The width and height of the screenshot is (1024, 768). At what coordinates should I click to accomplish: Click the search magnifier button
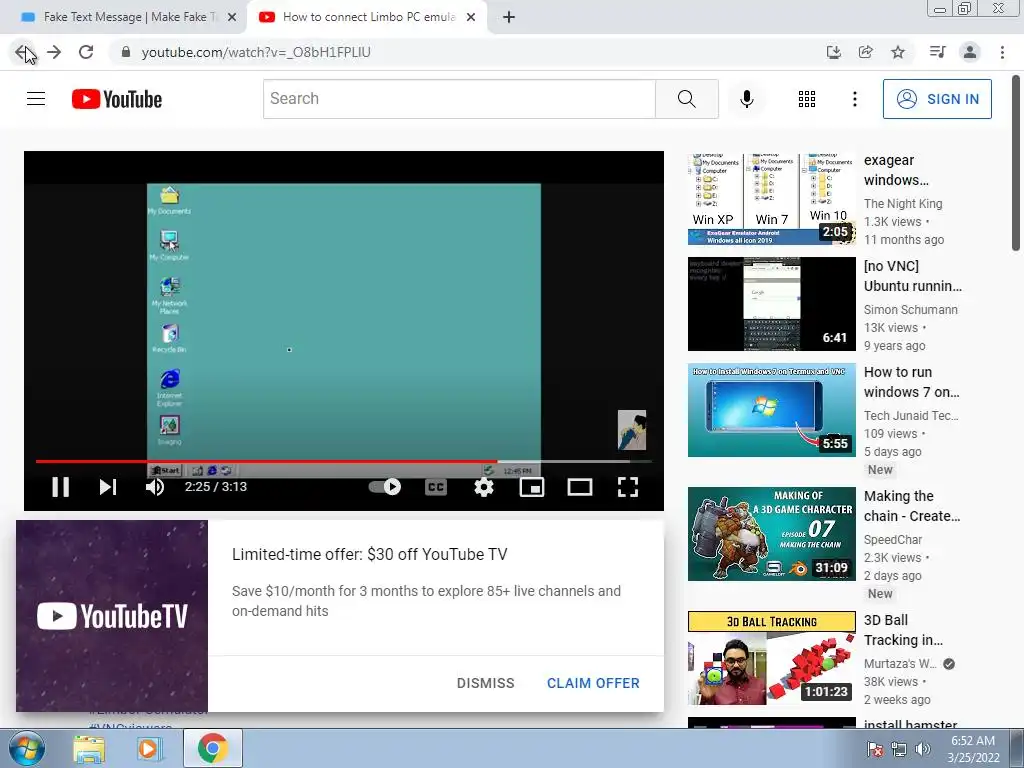click(x=686, y=99)
